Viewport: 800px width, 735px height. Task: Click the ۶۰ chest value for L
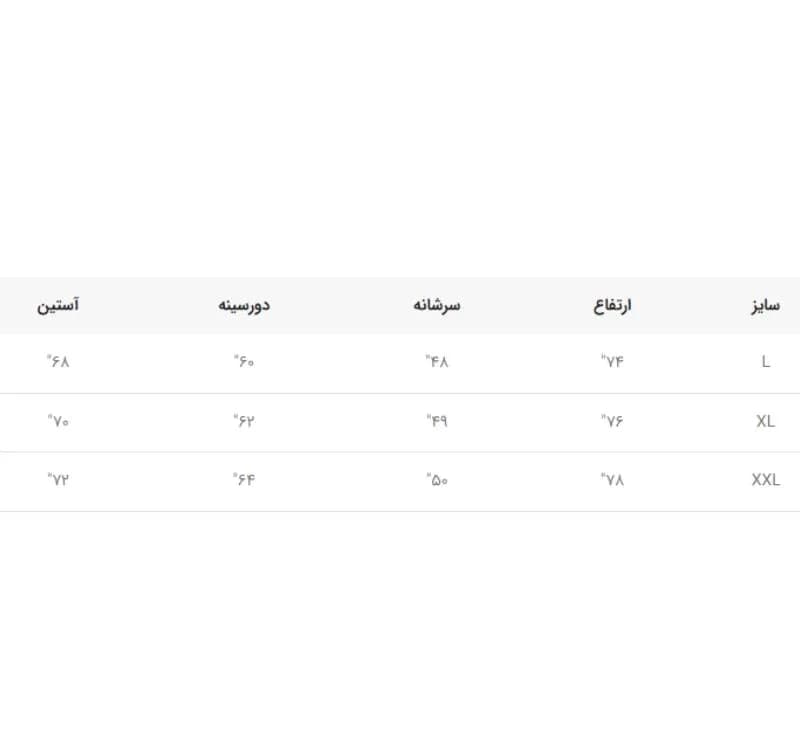pyautogui.click(x=244, y=361)
